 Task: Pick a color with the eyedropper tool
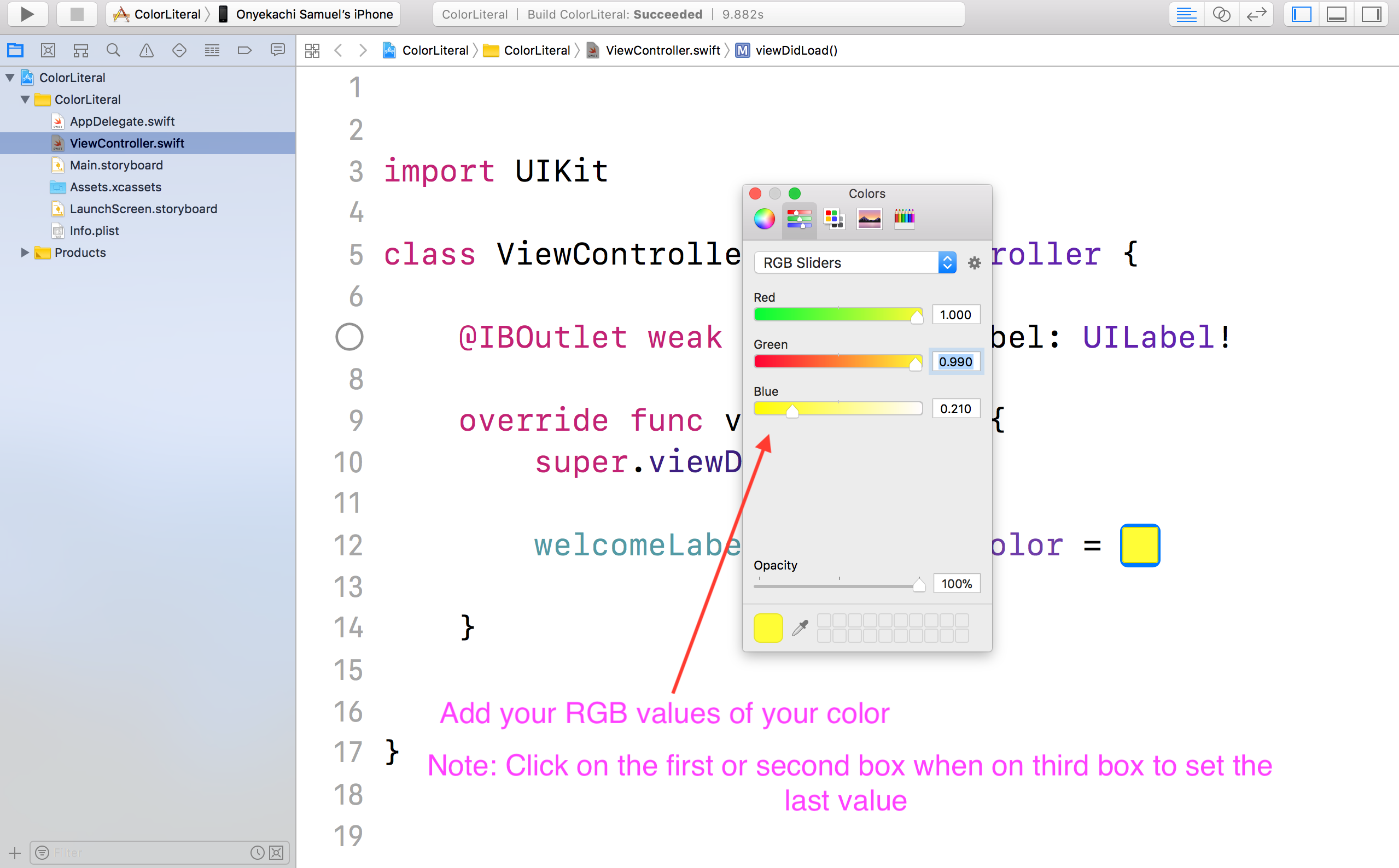tap(801, 627)
